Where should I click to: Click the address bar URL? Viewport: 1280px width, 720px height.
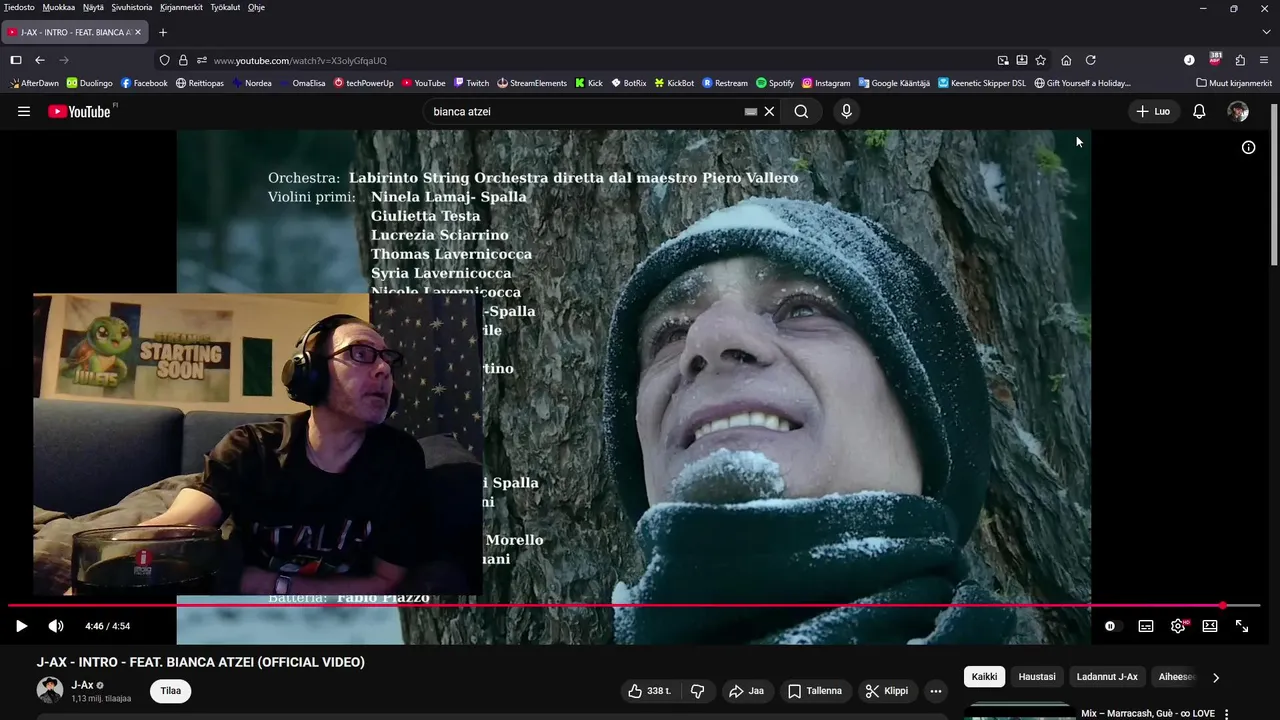pyautogui.click(x=300, y=60)
